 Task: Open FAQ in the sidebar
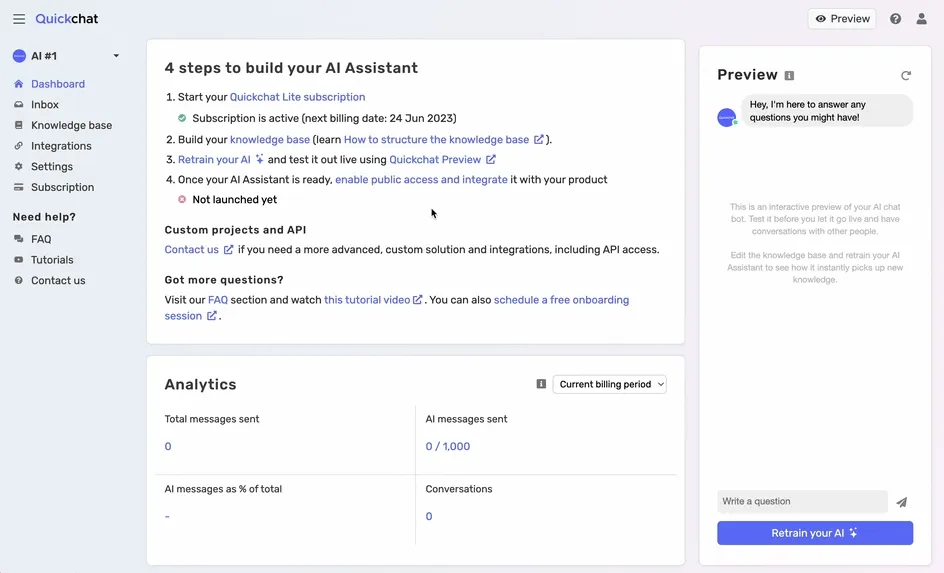pos(41,239)
